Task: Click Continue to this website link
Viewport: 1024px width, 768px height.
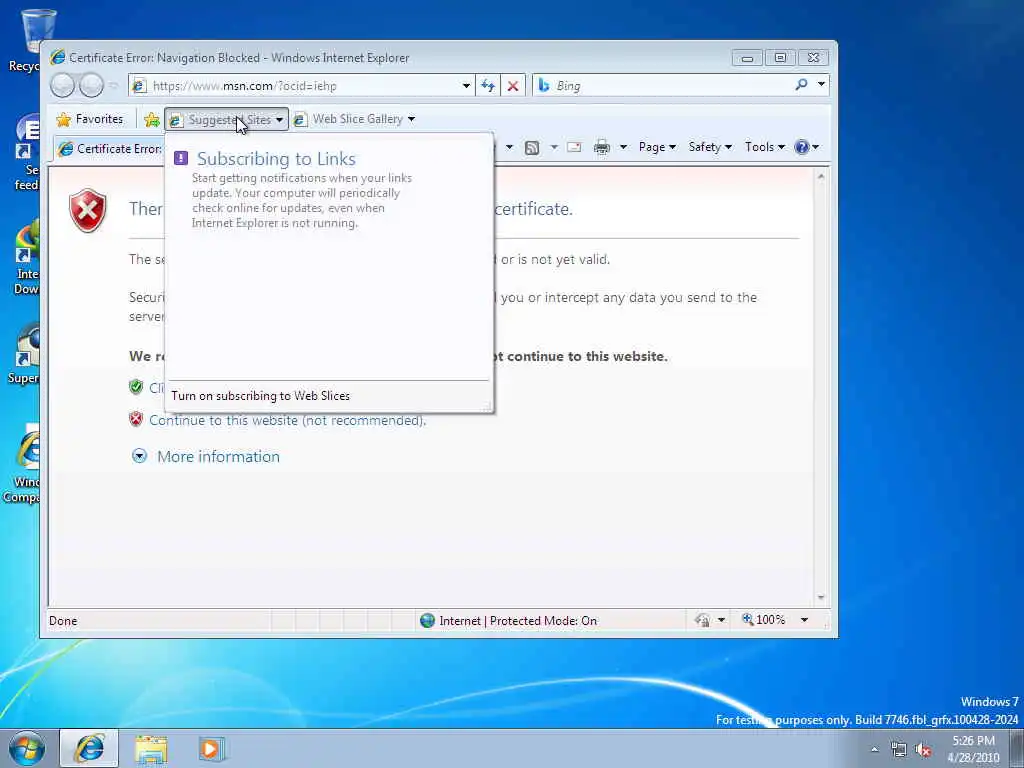Action: pos(287,421)
